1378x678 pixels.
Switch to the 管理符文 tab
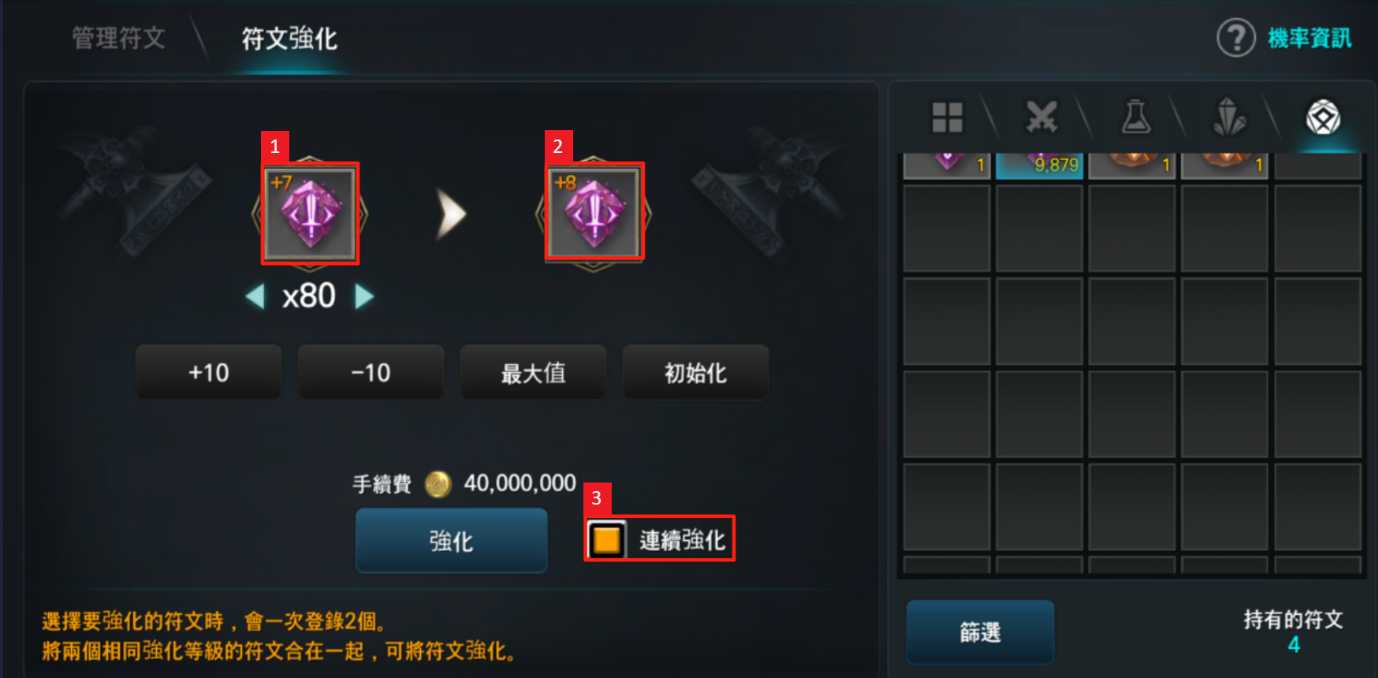119,39
